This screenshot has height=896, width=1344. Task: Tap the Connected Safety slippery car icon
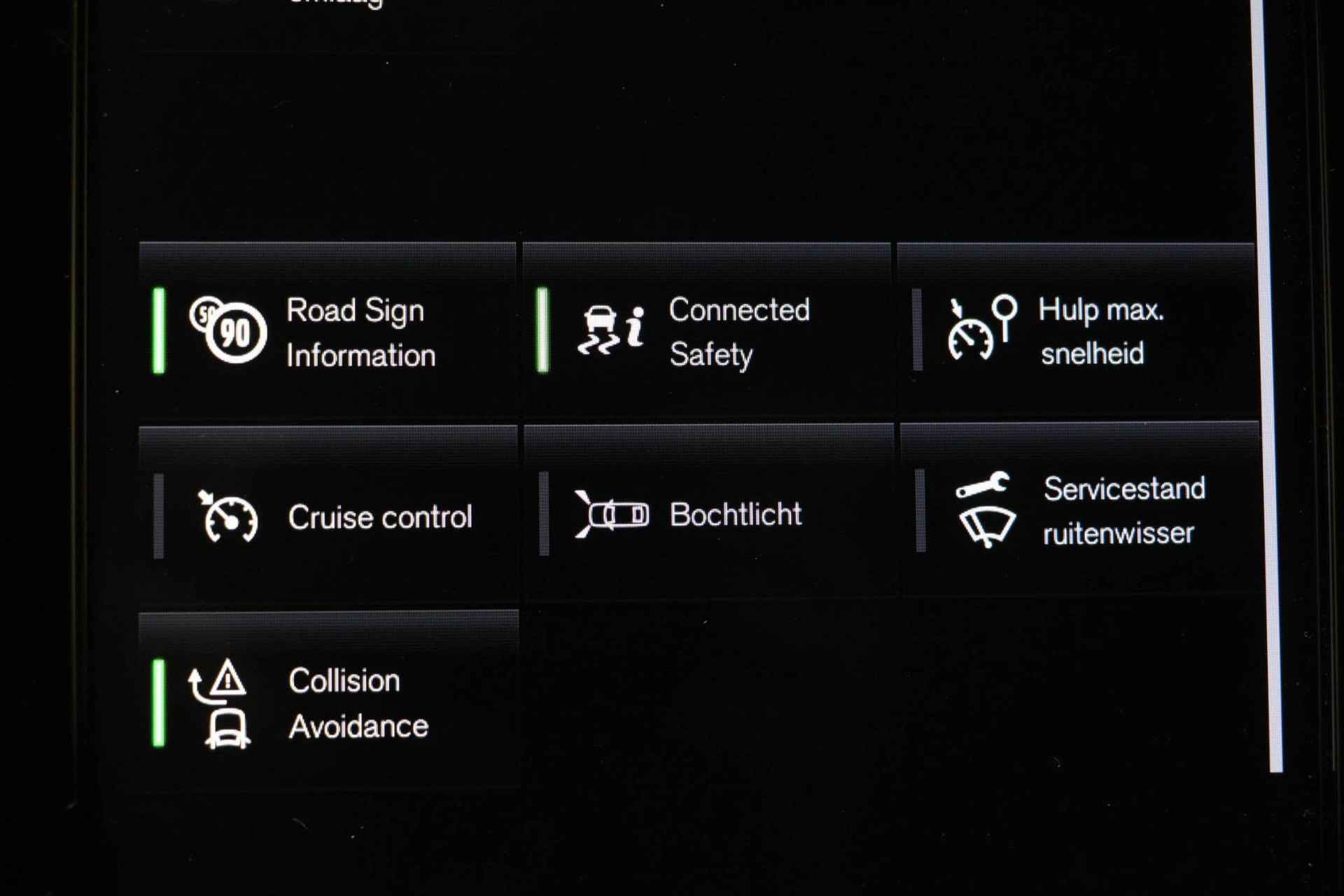[x=610, y=330]
